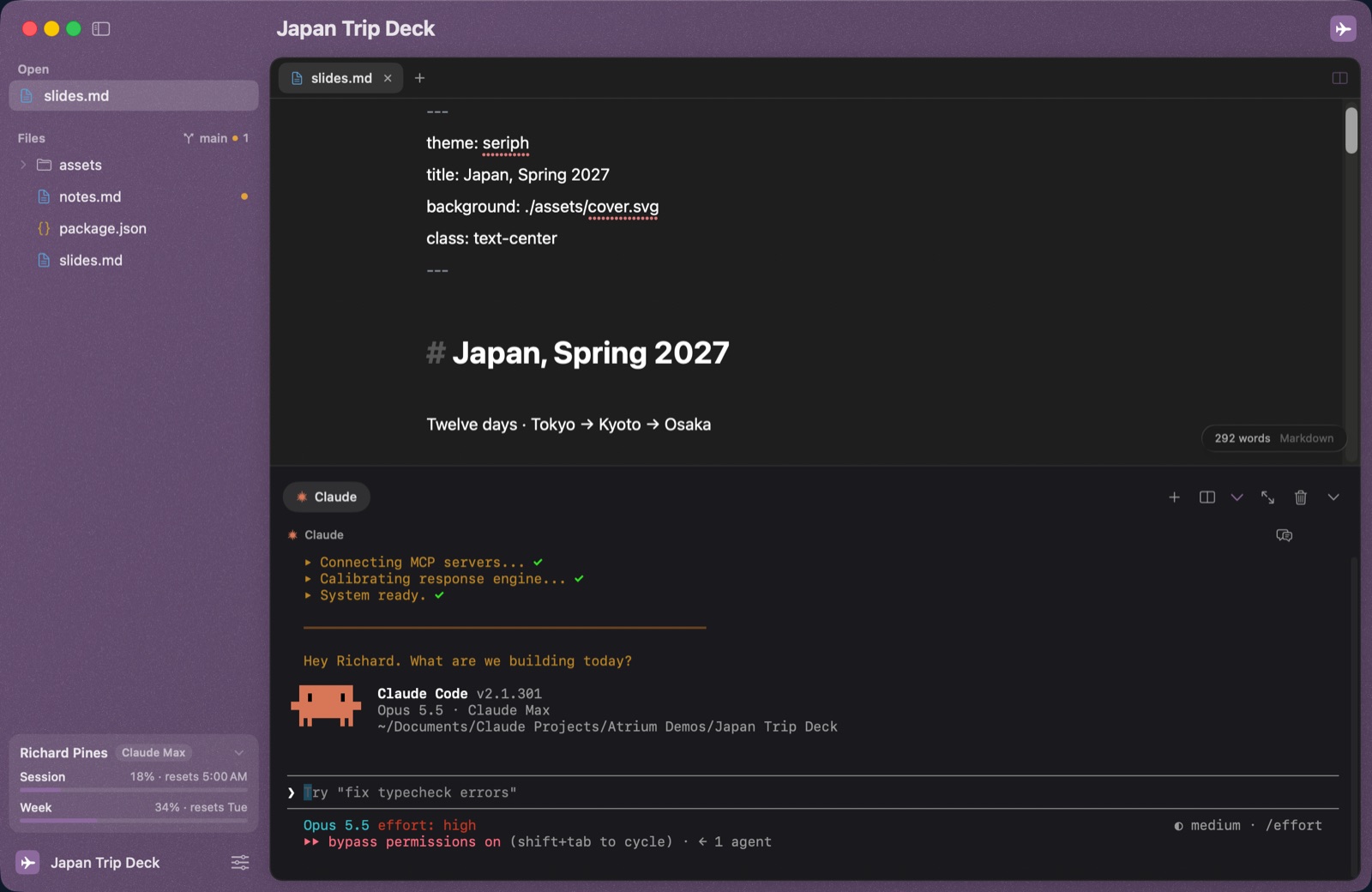Expand Richard Pines account dropdown
The height and width of the screenshot is (892, 1372).
pyautogui.click(x=239, y=752)
